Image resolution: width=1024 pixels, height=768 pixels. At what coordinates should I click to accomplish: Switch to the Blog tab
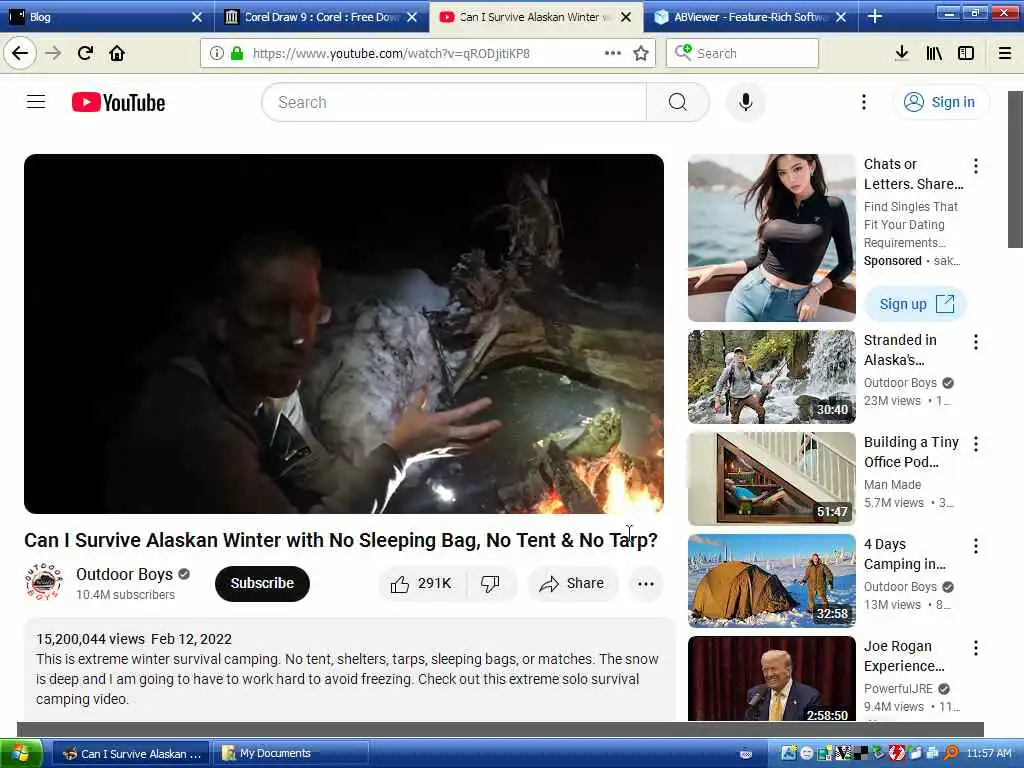(106, 17)
